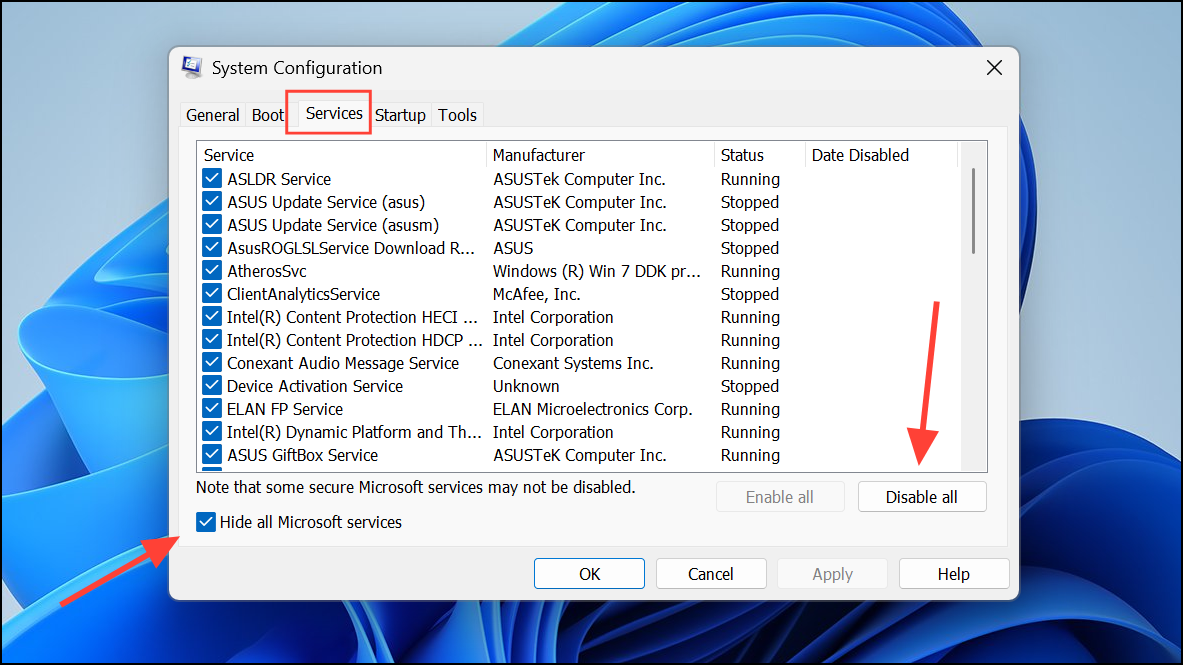Click the Disable all button
The height and width of the screenshot is (665, 1183).
point(922,497)
